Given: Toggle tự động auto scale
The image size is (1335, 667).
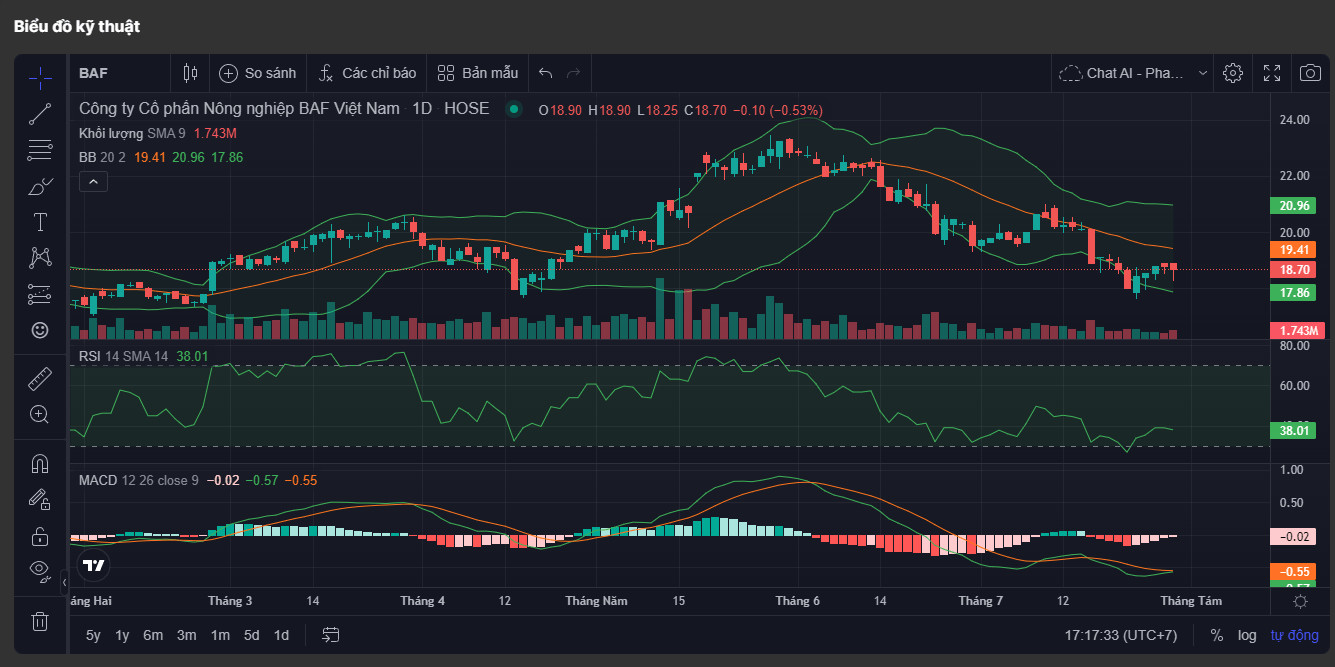Looking at the screenshot, I should (1295, 635).
